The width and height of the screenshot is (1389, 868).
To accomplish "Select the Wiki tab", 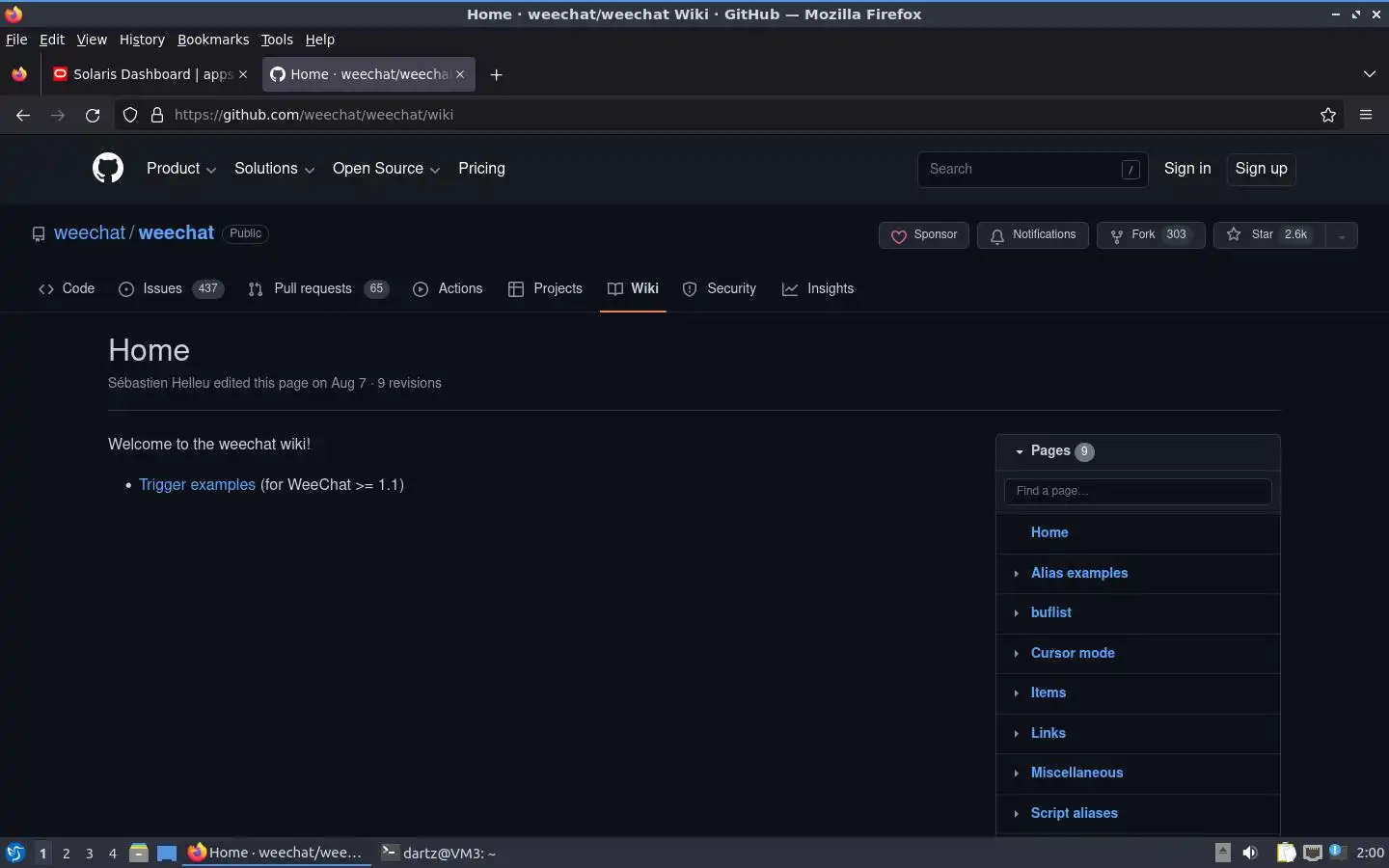I will (633, 289).
